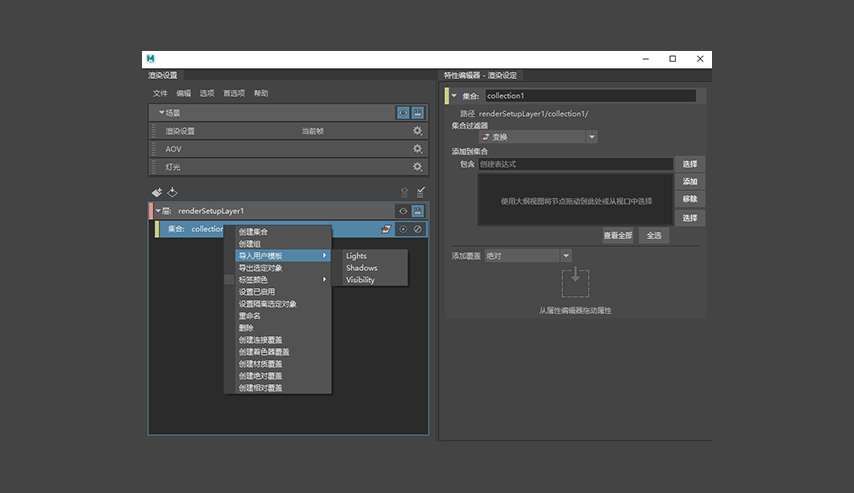Open the gear options for AOV row
This screenshot has height=493, width=854.
pos(417,149)
